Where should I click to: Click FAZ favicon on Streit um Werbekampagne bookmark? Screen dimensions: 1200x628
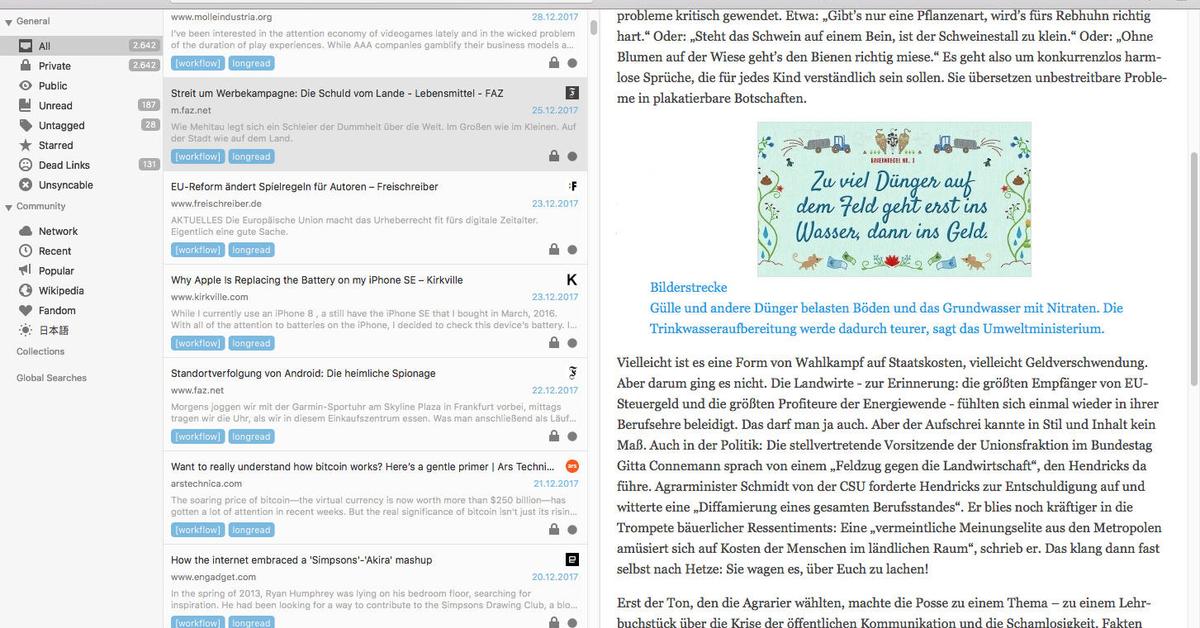(x=572, y=93)
